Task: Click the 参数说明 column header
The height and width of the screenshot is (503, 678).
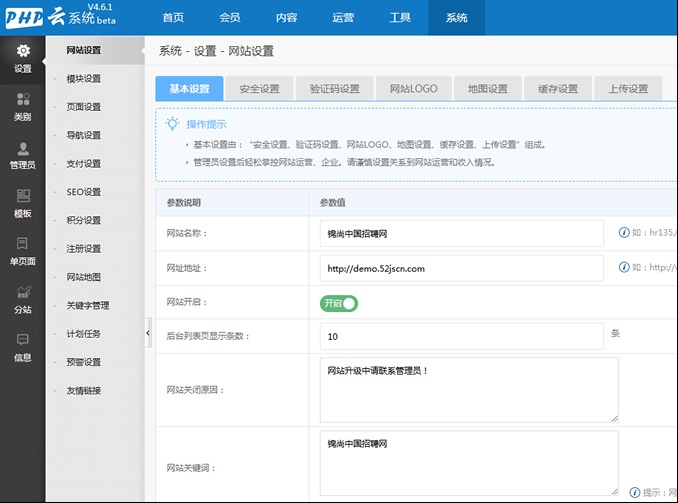Action: click(184, 202)
